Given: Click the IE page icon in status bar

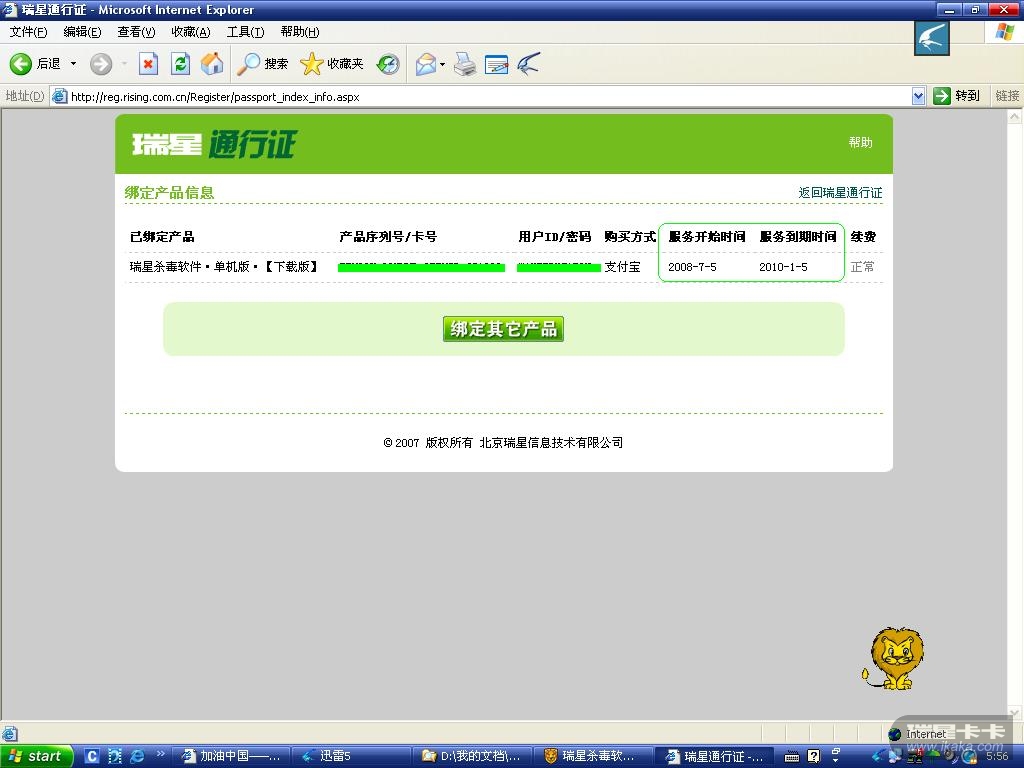Looking at the screenshot, I should pyautogui.click(x=9, y=733).
